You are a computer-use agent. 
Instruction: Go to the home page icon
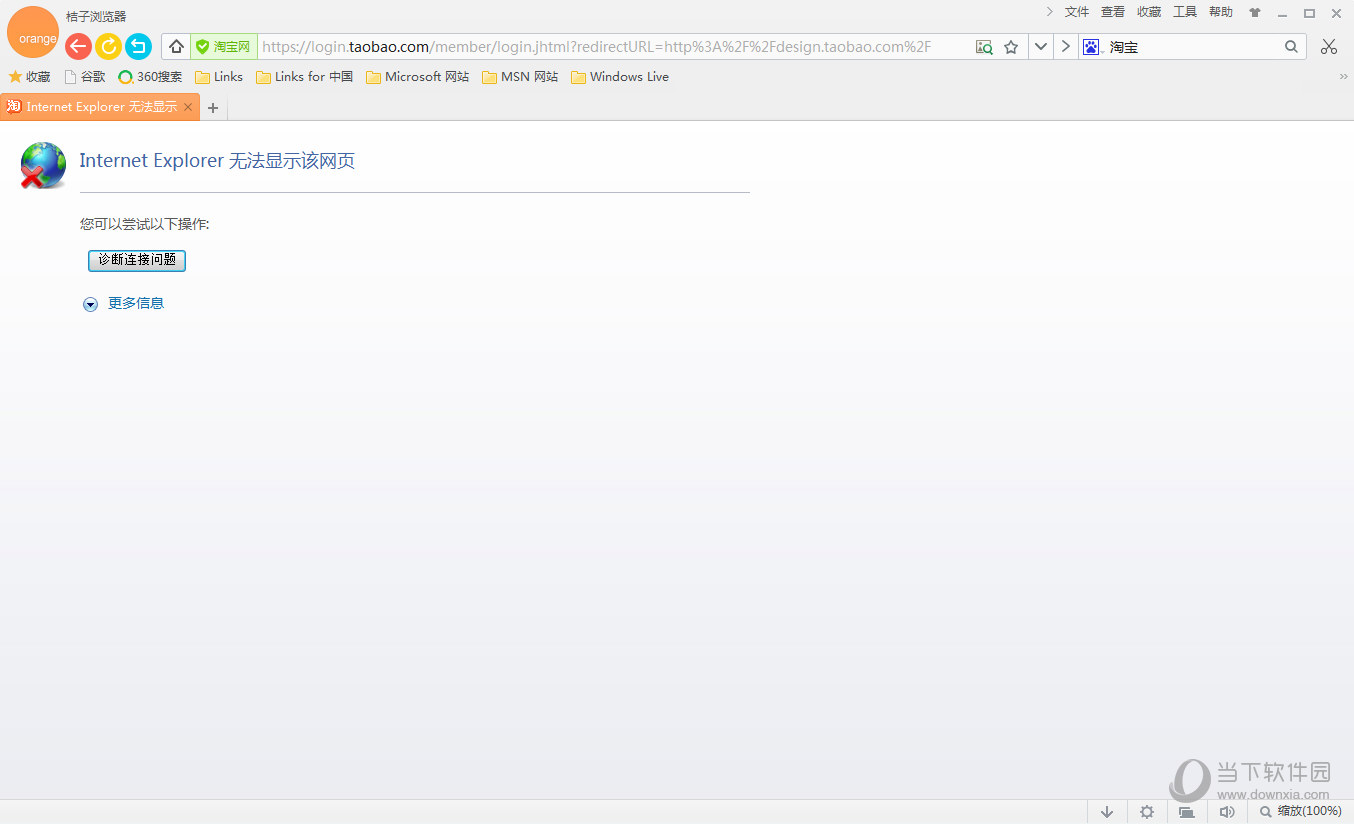(176, 47)
